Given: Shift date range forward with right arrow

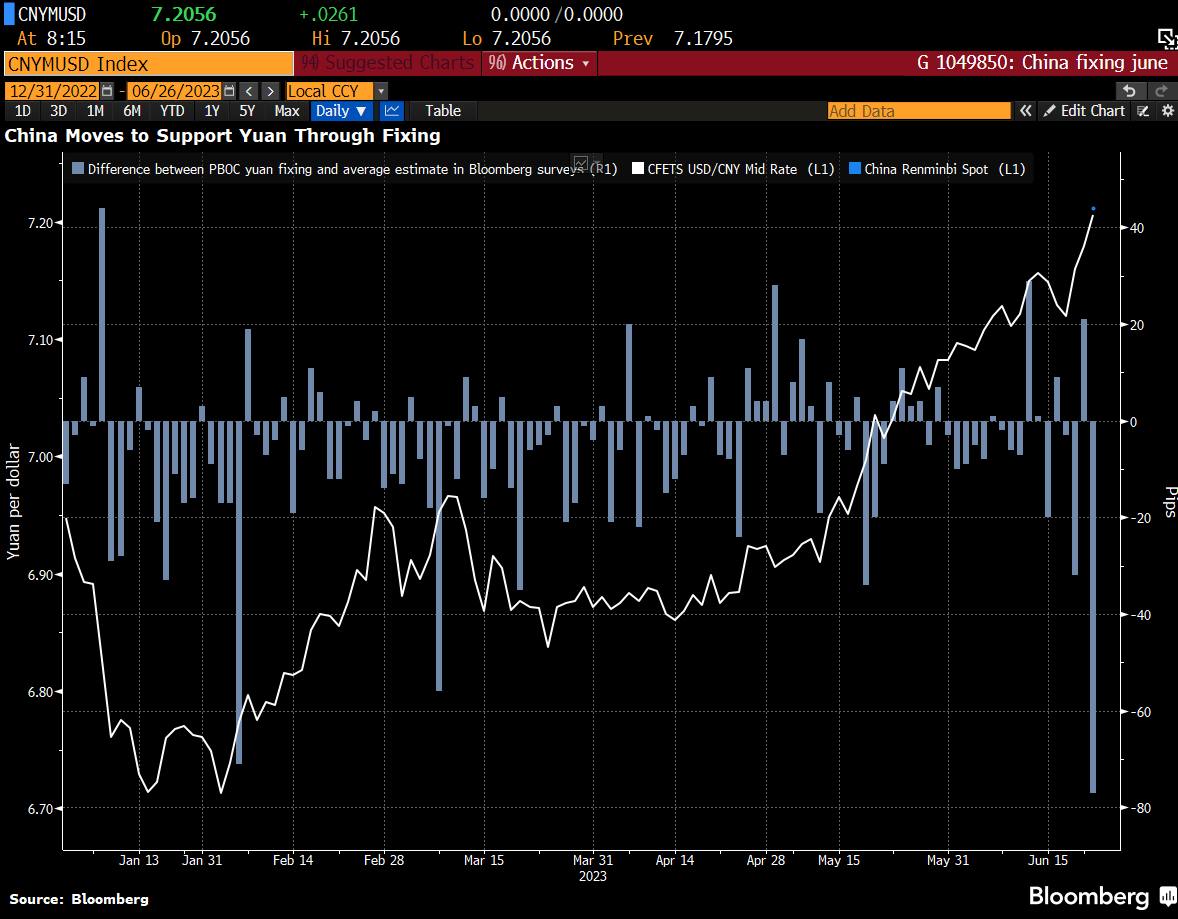Looking at the screenshot, I should coord(270,91).
